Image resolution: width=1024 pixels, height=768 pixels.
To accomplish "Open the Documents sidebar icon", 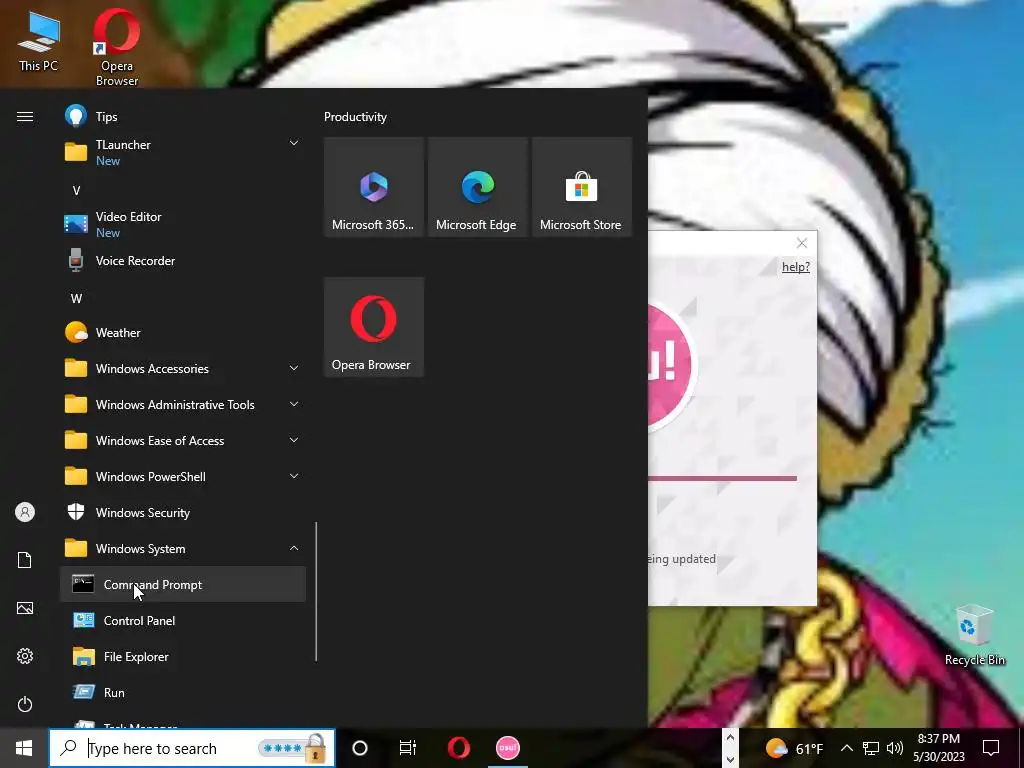I will pos(25,560).
